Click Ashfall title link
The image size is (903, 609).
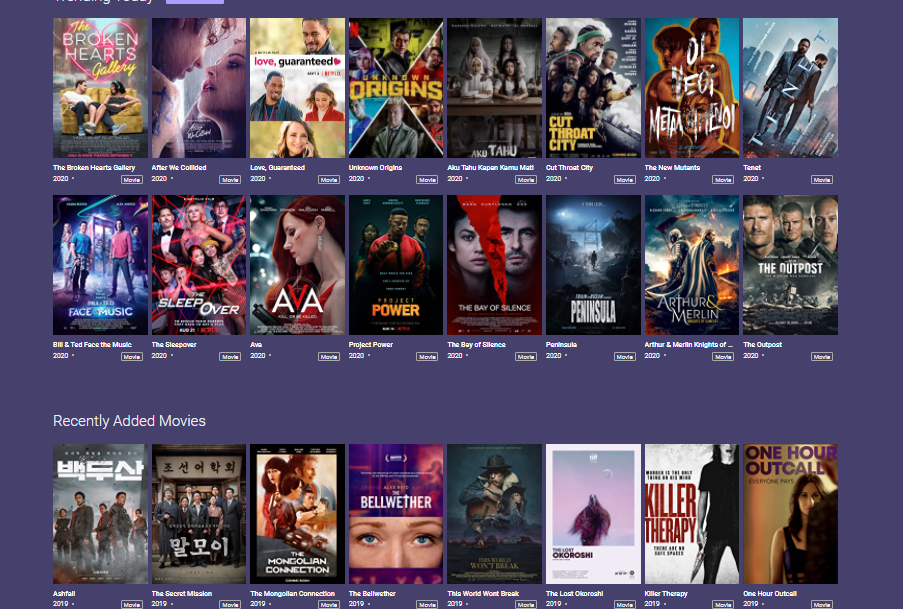[x=64, y=593]
